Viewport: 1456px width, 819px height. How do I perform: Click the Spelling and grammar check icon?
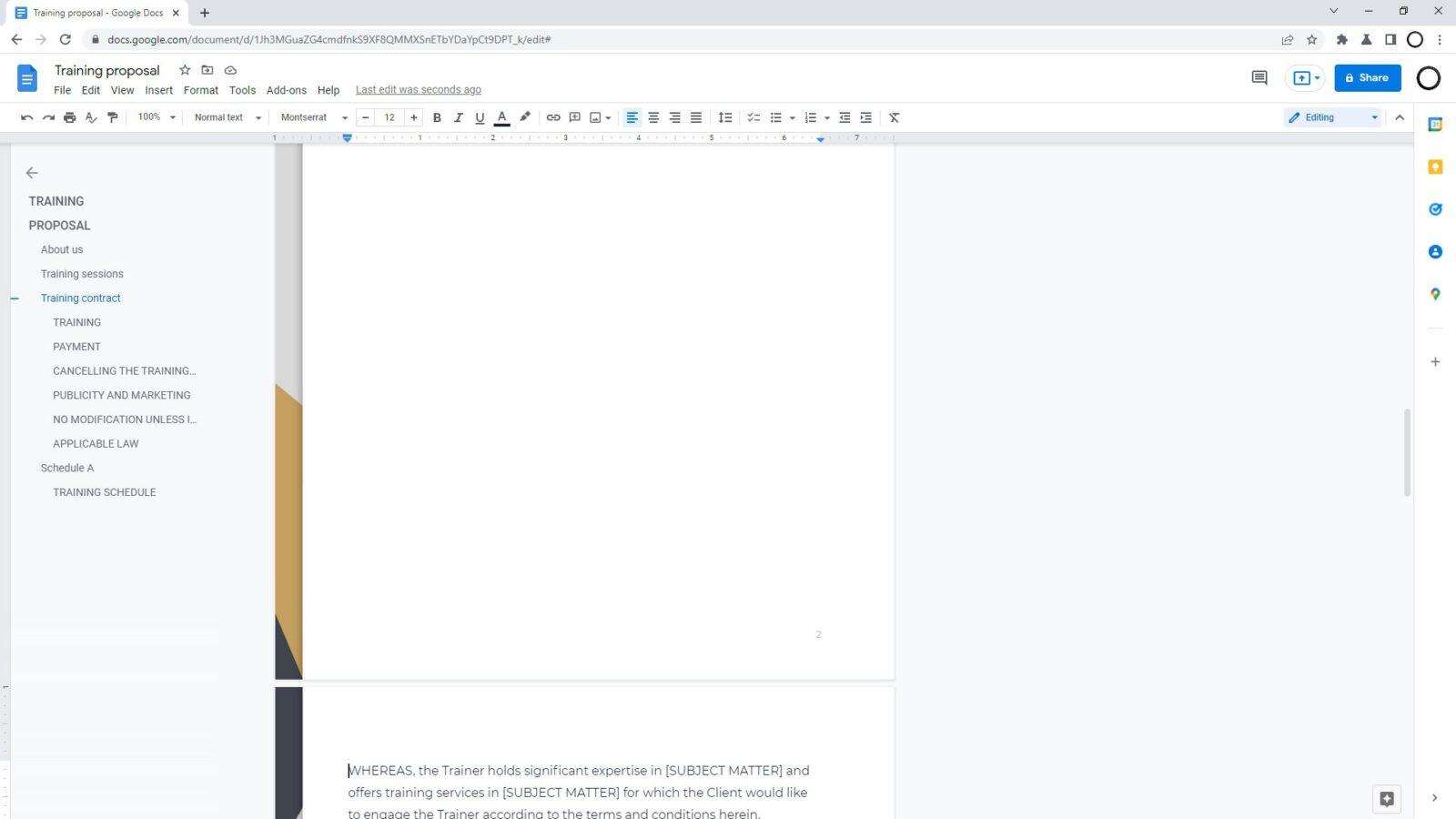coord(91,116)
